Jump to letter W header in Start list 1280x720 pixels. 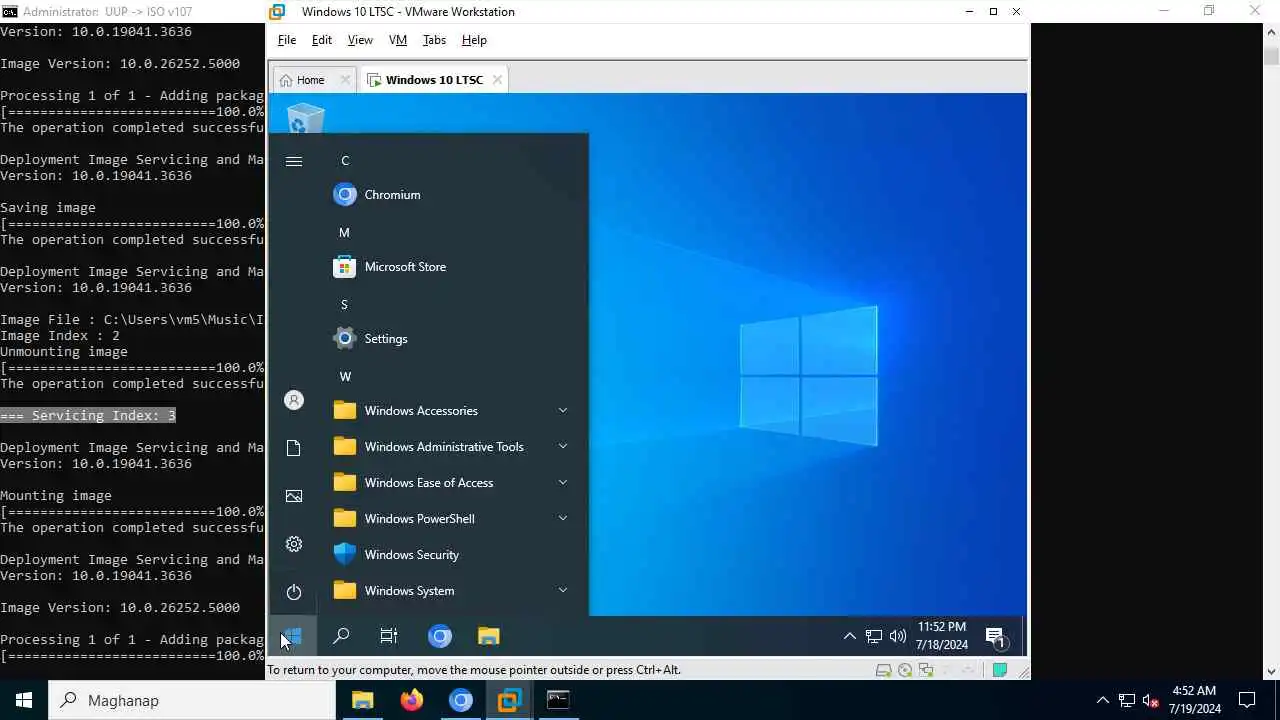[345, 377]
